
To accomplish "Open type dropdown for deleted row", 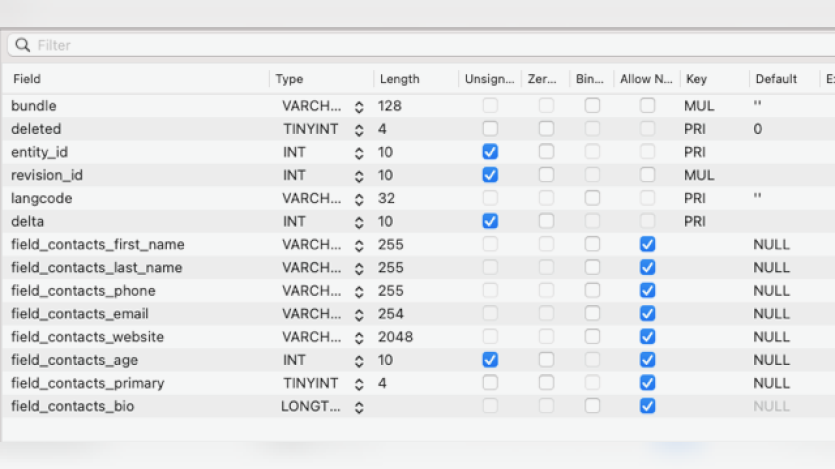I will [359, 129].
